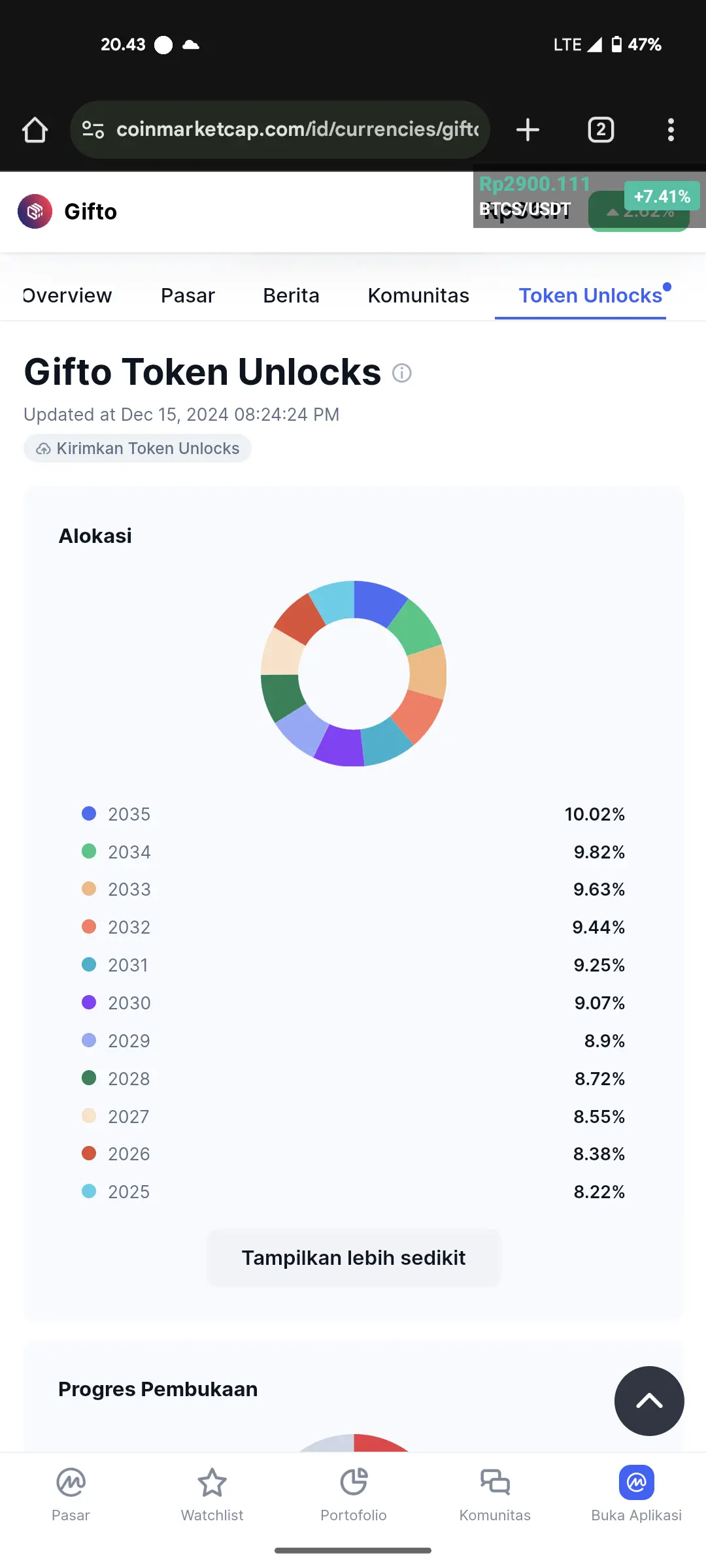This screenshot has width=706, height=1568.
Task: Collapse list with Tampilkan lebih sedikit
Action: click(354, 1258)
